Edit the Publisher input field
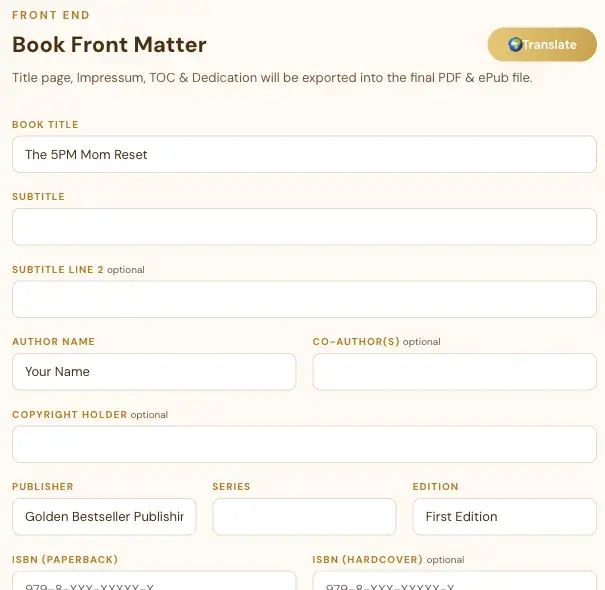Viewport: 605px width, 590px height. click(104, 517)
